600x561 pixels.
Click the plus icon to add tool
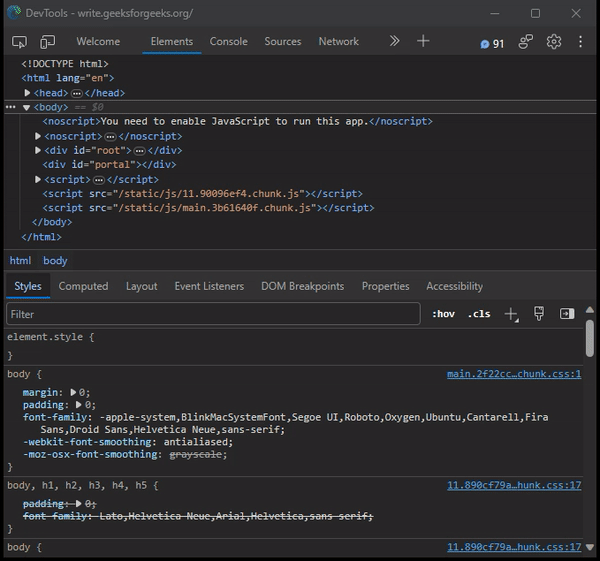[x=423, y=41]
